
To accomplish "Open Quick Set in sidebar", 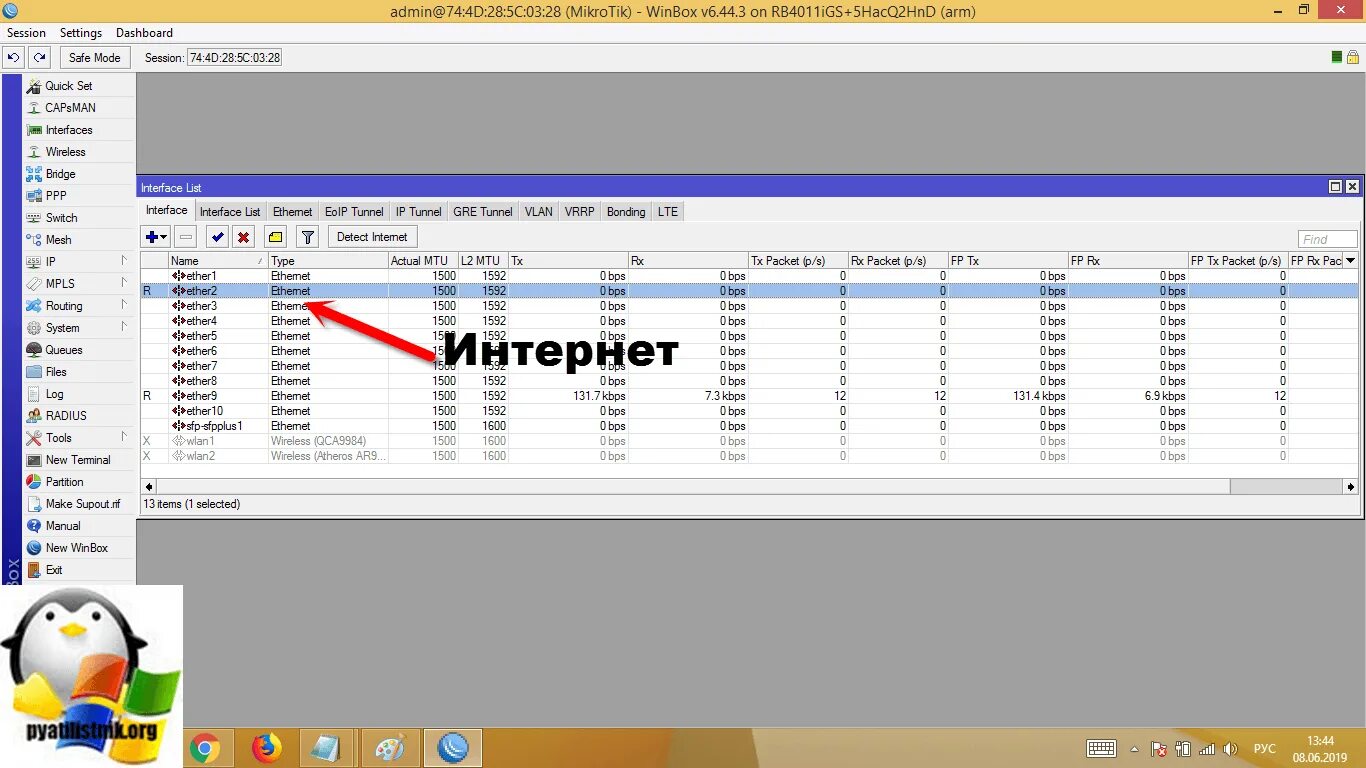I will [x=69, y=86].
